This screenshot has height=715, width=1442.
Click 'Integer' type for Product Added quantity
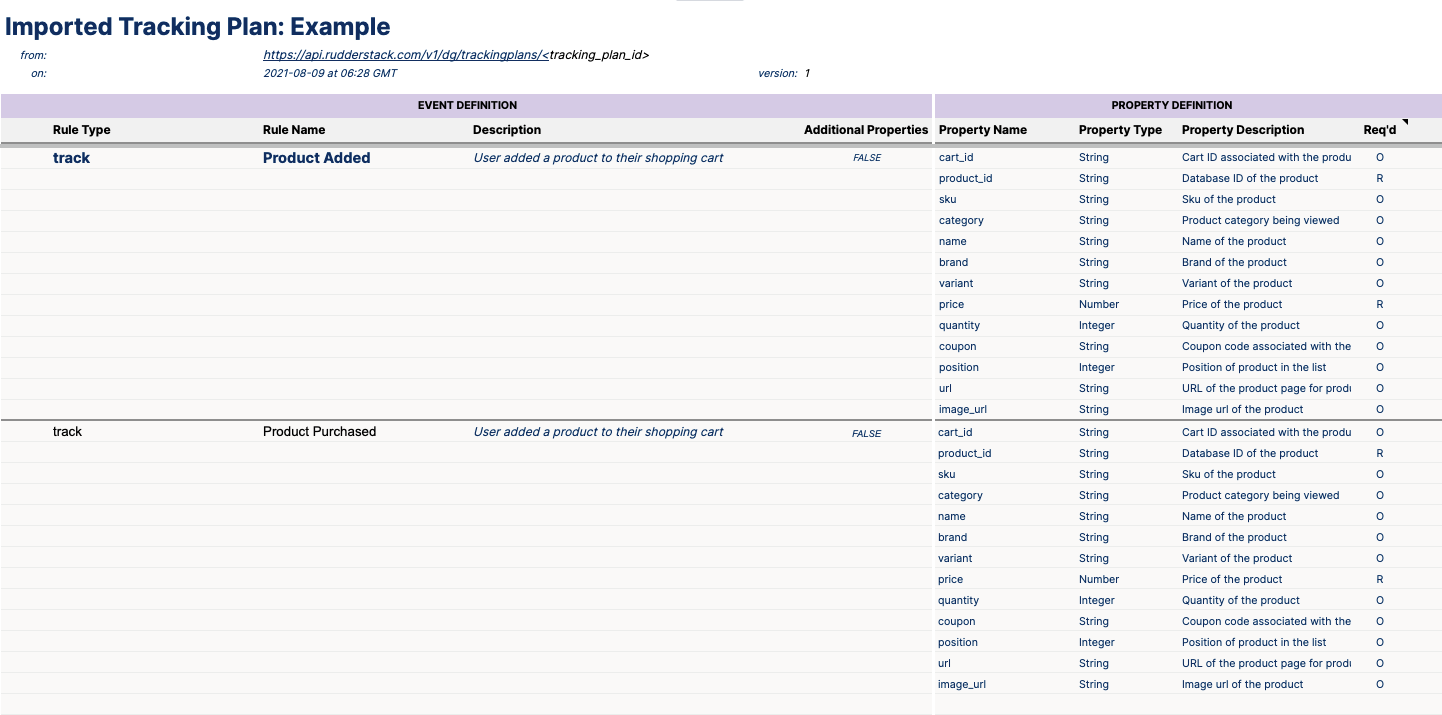pos(1097,325)
